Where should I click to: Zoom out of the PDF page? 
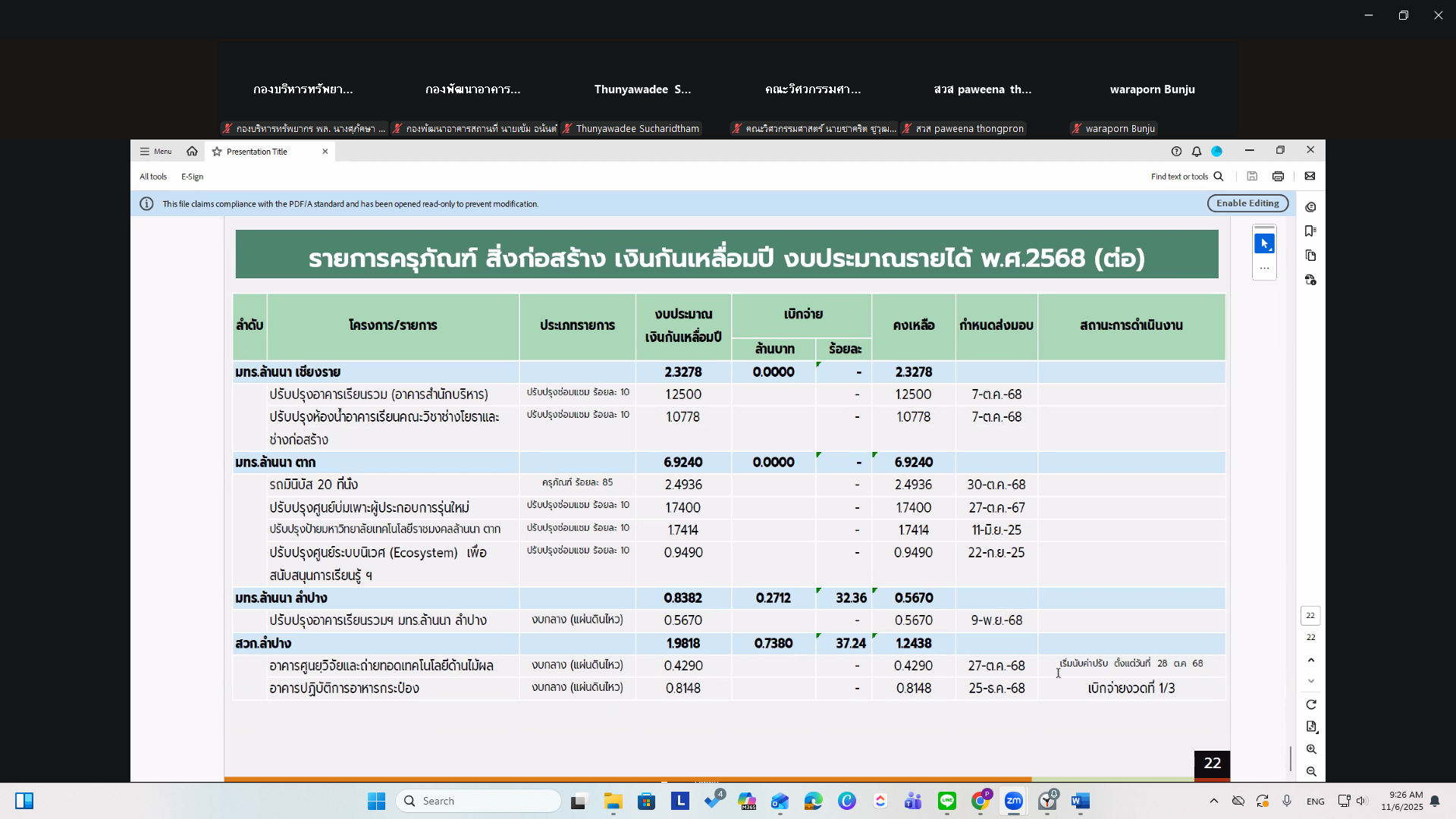pos(1311,772)
